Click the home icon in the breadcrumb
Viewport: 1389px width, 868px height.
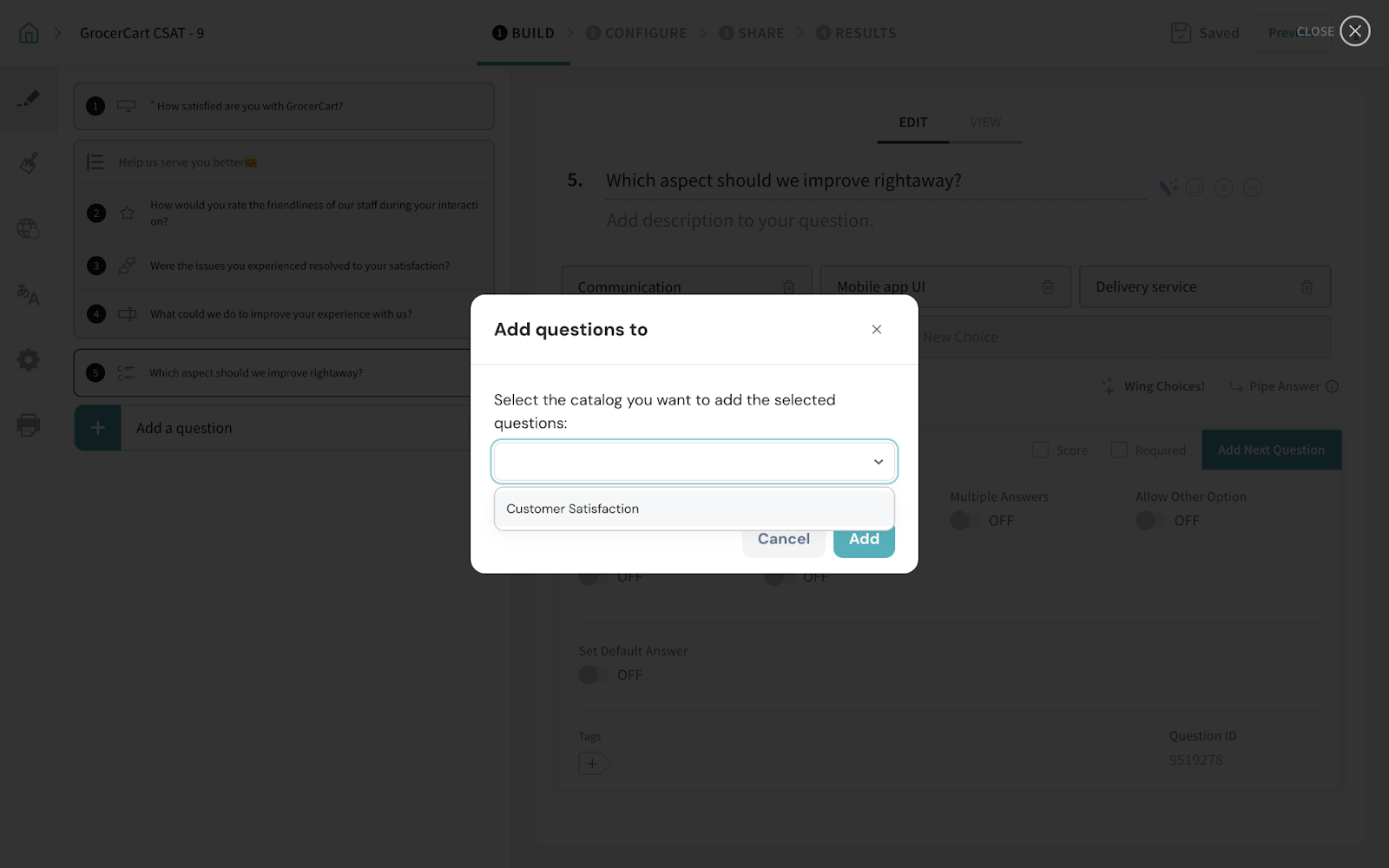pos(29,33)
